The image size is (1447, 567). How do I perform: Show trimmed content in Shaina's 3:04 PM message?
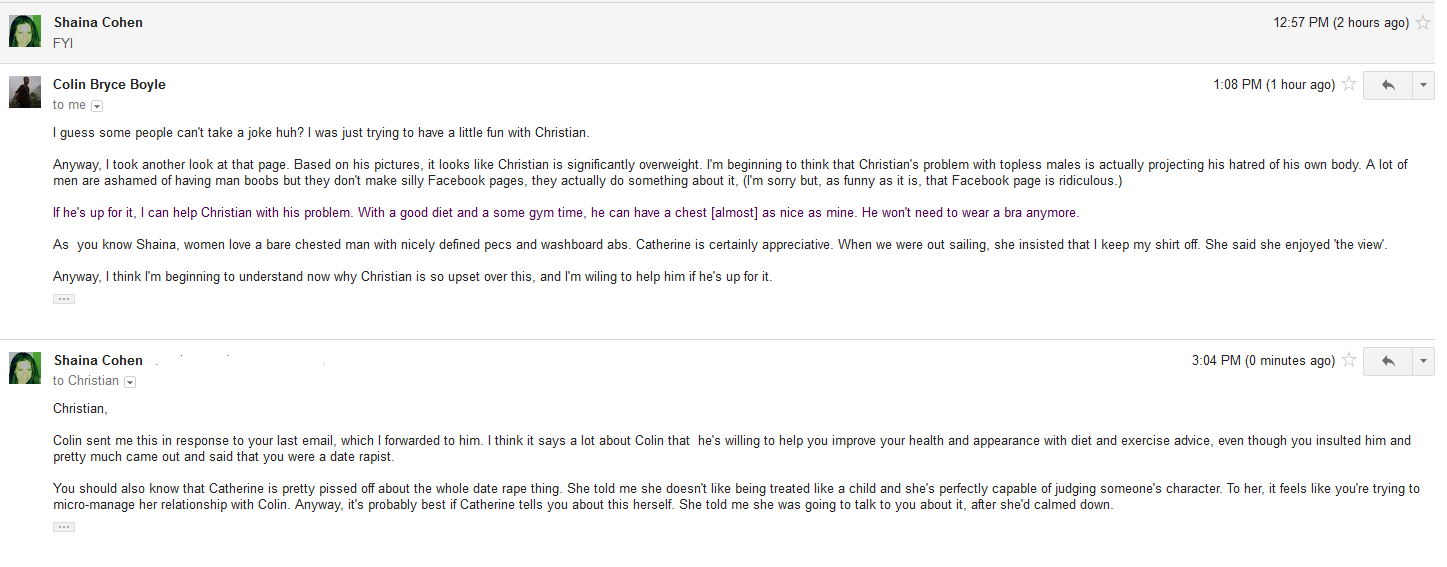pyautogui.click(x=64, y=527)
